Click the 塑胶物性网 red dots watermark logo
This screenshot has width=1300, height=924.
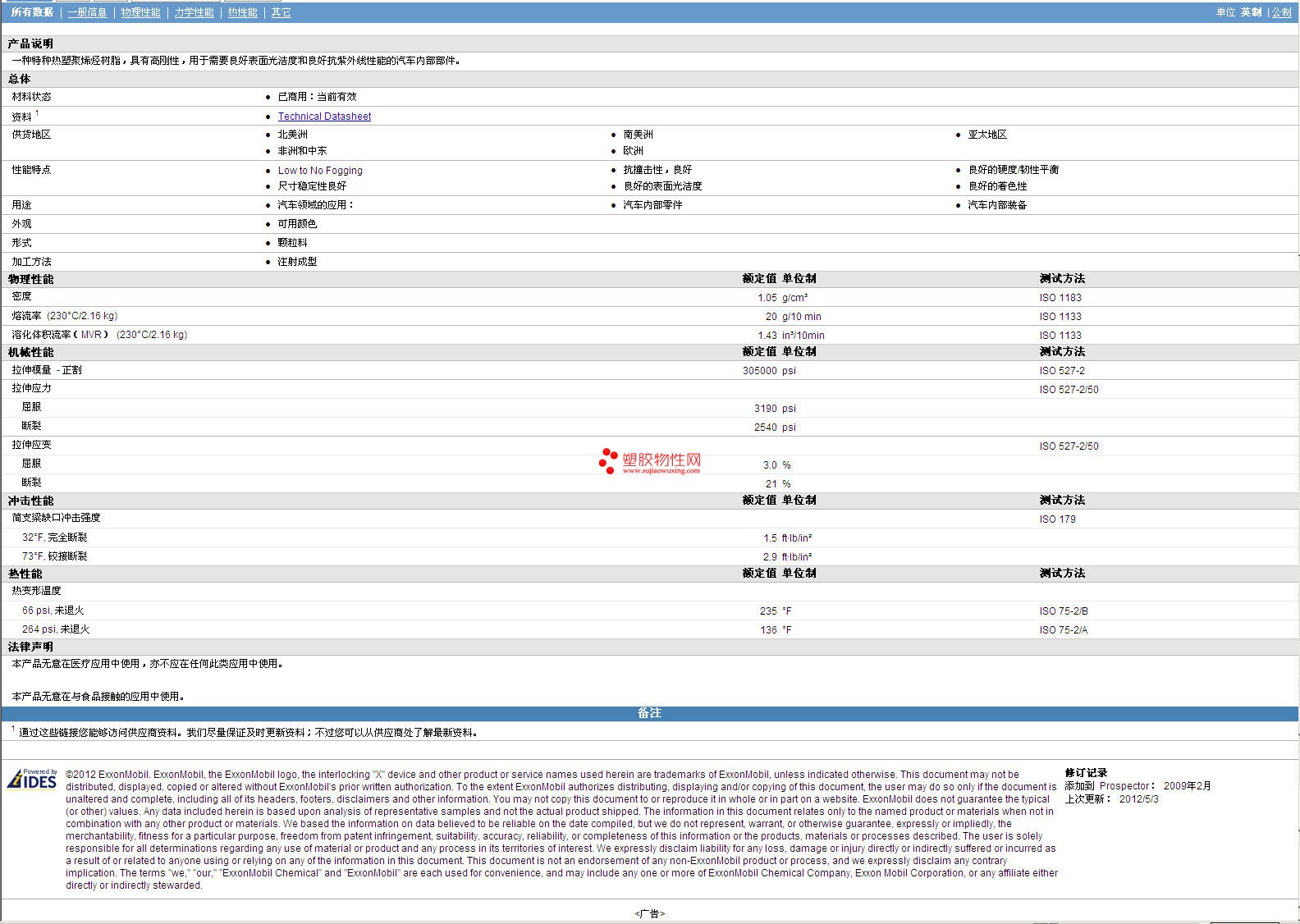[x=608, y=461]
